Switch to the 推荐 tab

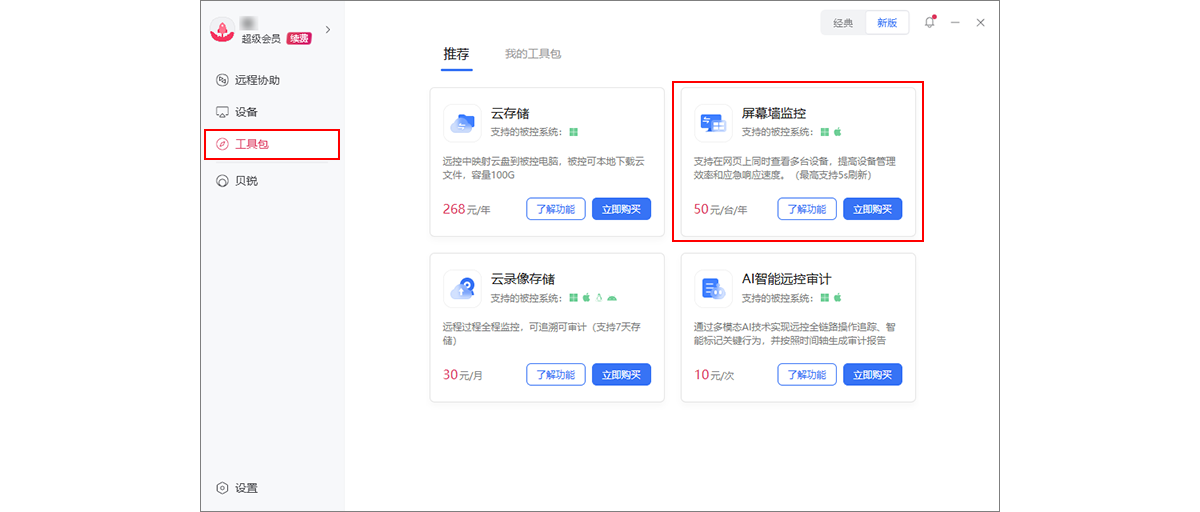click(x=456, y=54)
